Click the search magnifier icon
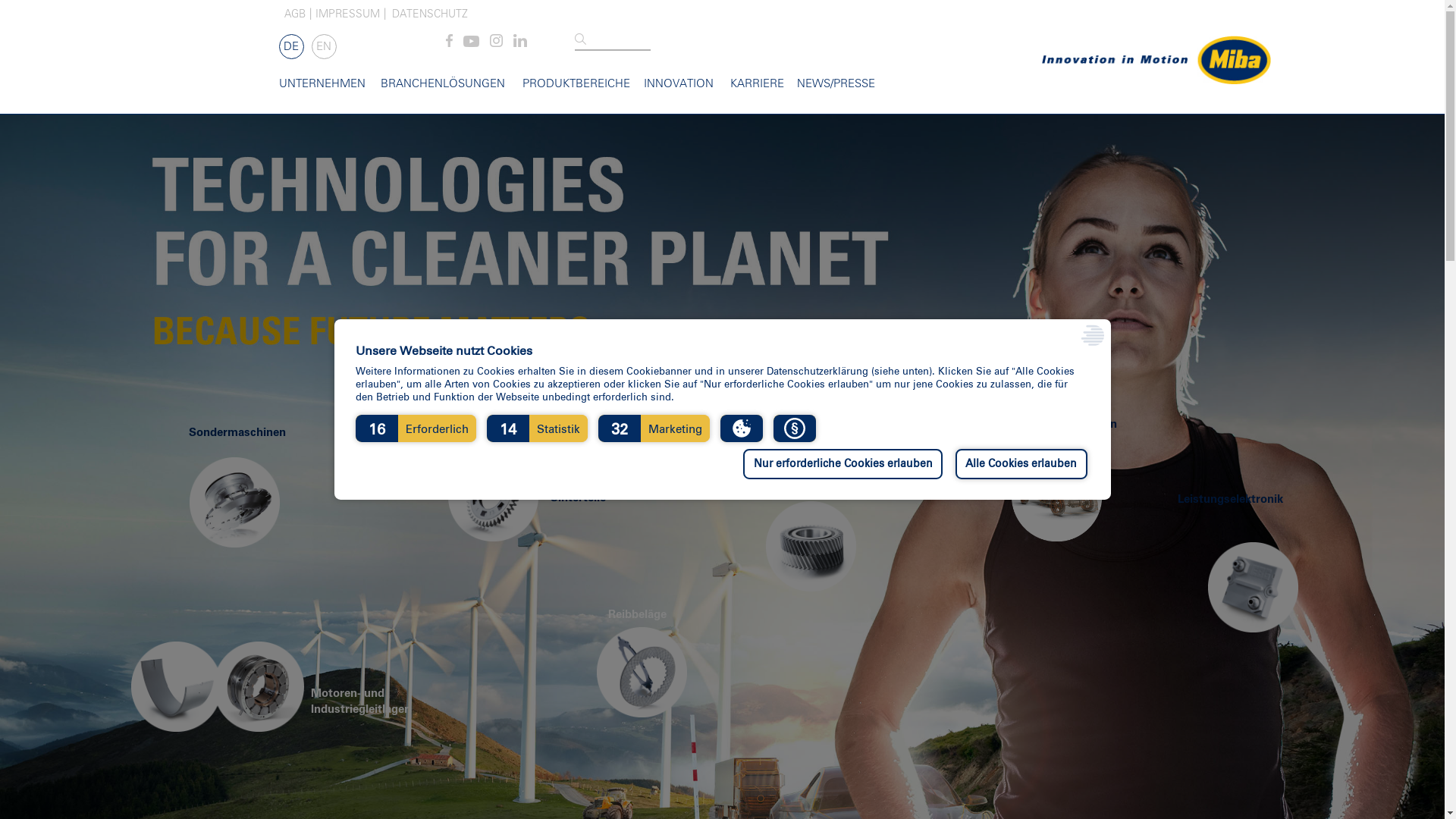The width and height of the screenshot is (1456, 819). (x=580, y=39)
